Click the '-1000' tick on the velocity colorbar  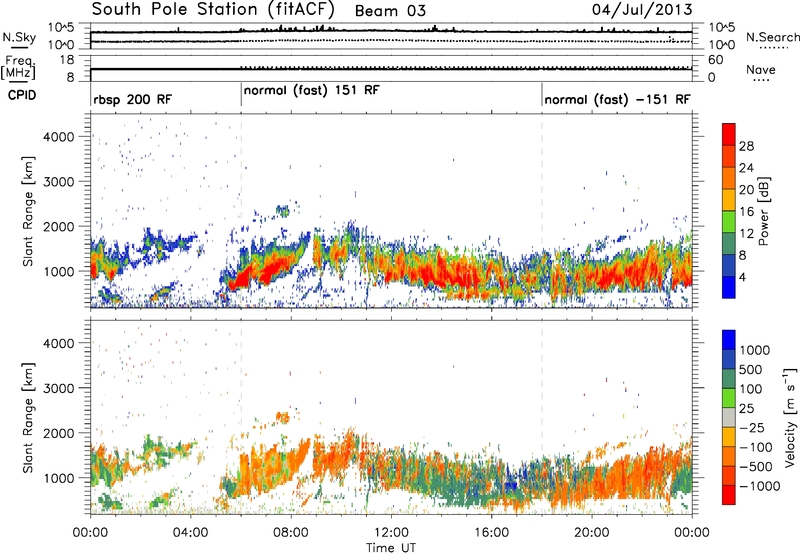coord(760,486)
